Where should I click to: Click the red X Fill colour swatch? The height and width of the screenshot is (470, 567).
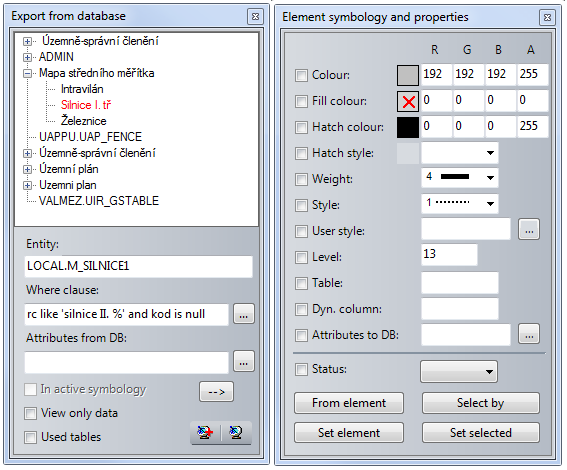point(408,101)
